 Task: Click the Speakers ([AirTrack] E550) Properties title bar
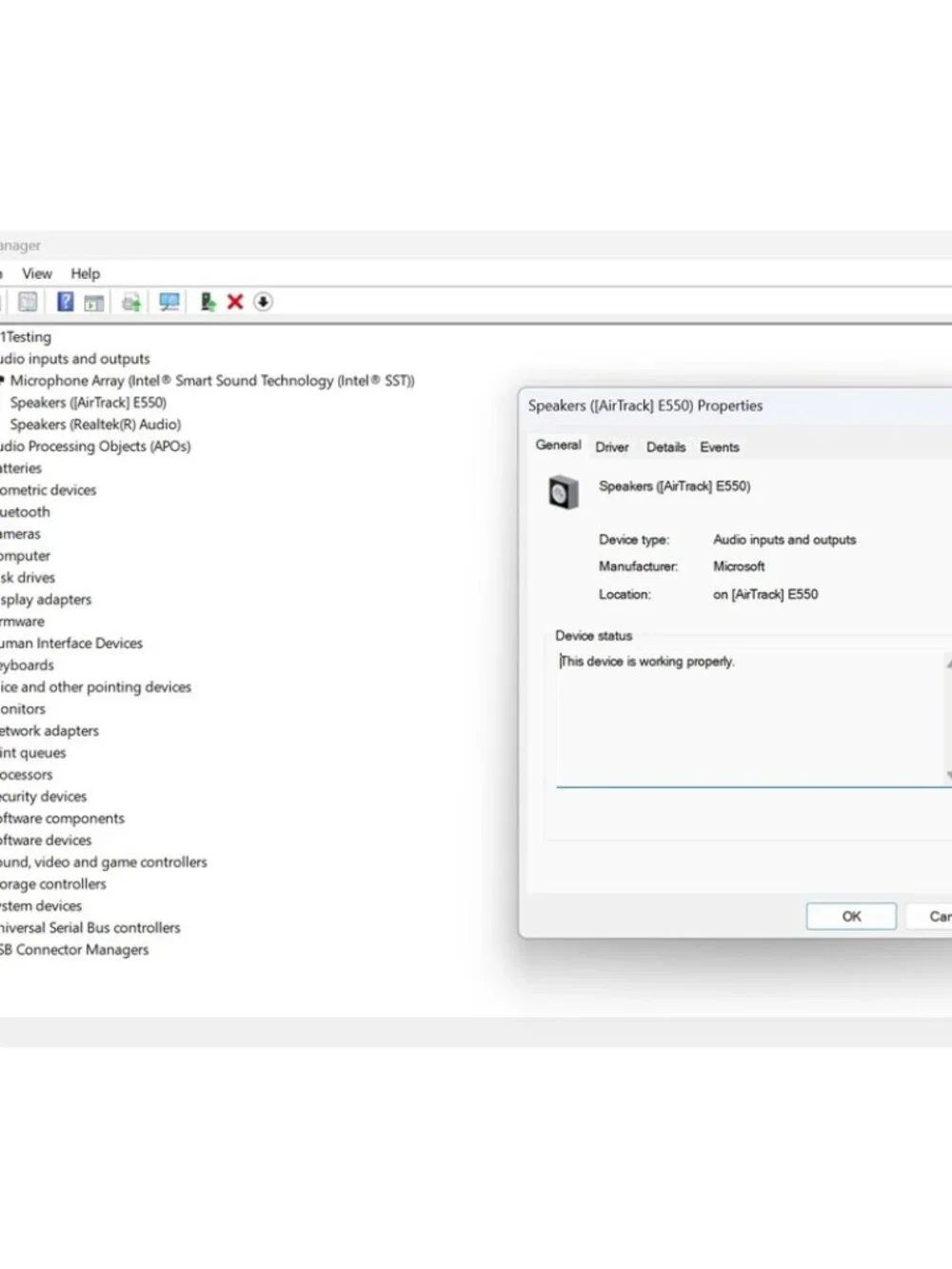pos(735,406)
